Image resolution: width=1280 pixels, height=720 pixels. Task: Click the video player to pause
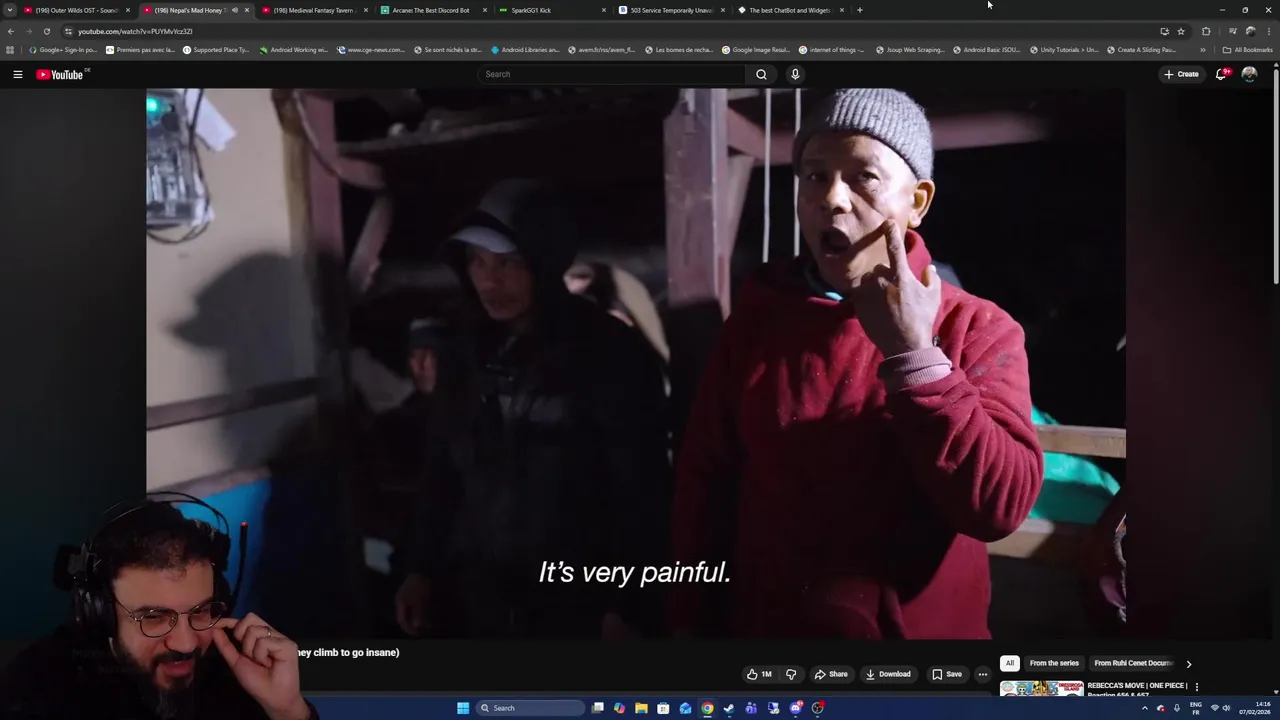click(636, 363)
